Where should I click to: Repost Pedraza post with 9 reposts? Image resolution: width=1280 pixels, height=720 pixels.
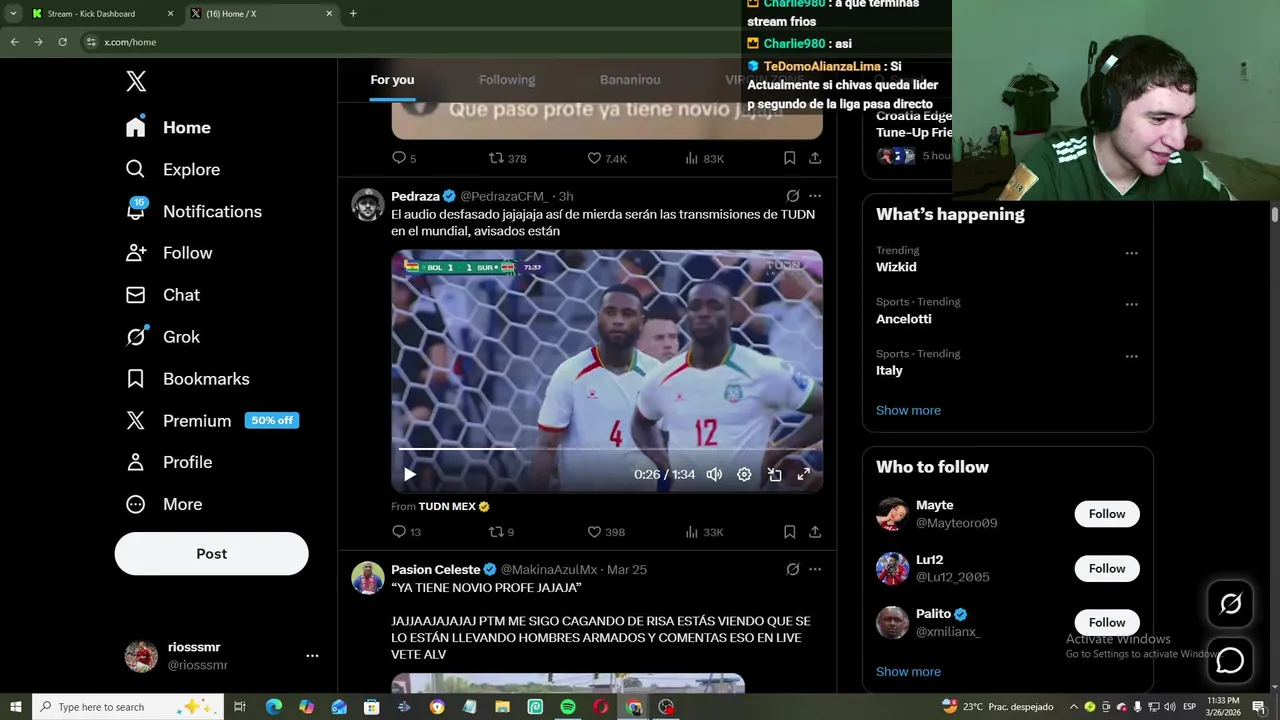(501, 532)
